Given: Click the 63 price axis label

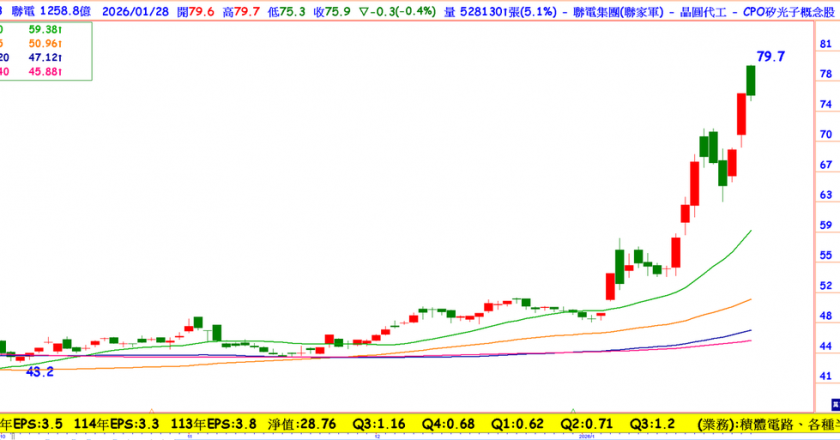Looking at the screenshot, I should [826, 195].
